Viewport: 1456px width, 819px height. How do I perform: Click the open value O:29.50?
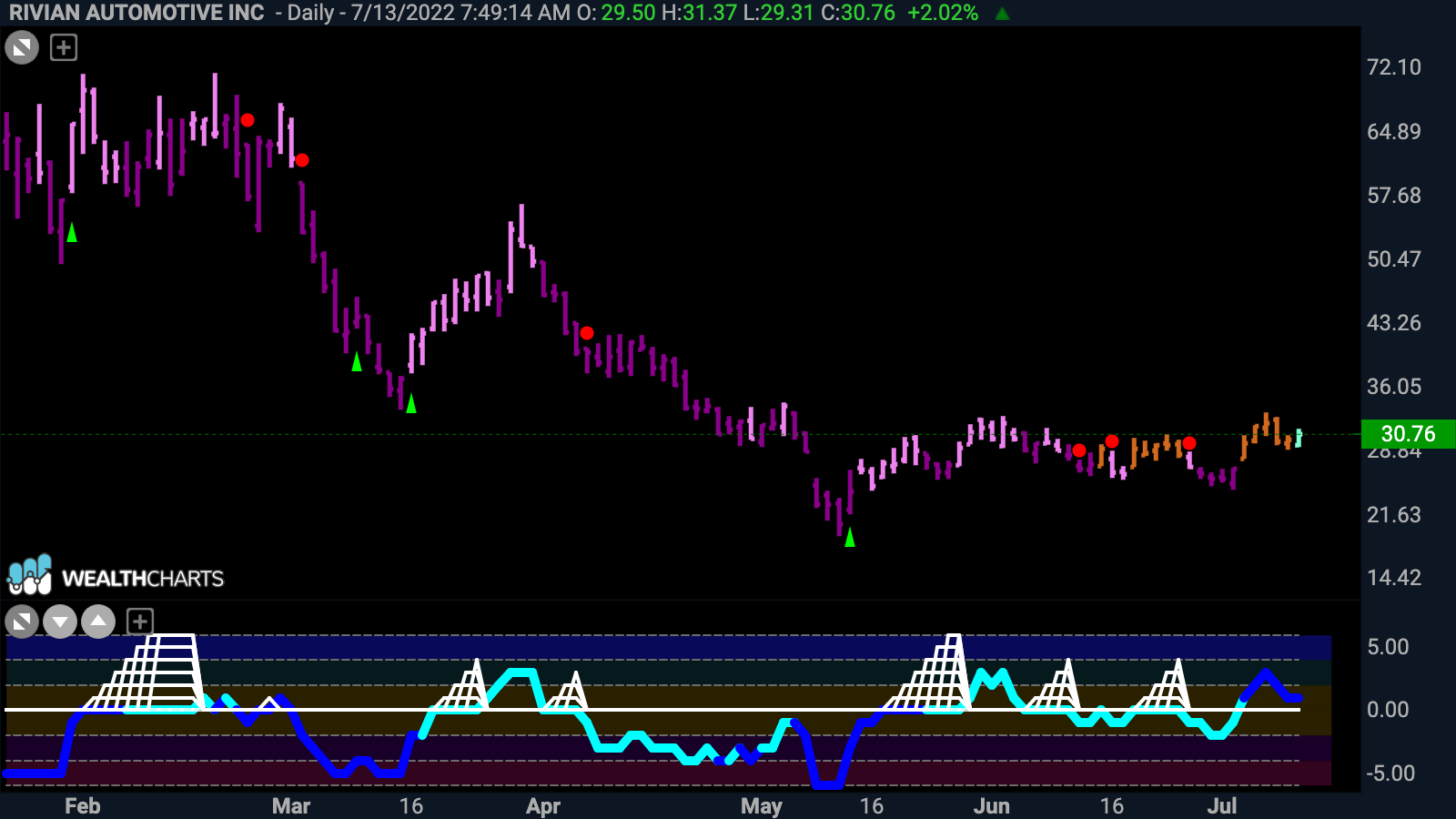[616, 13]
